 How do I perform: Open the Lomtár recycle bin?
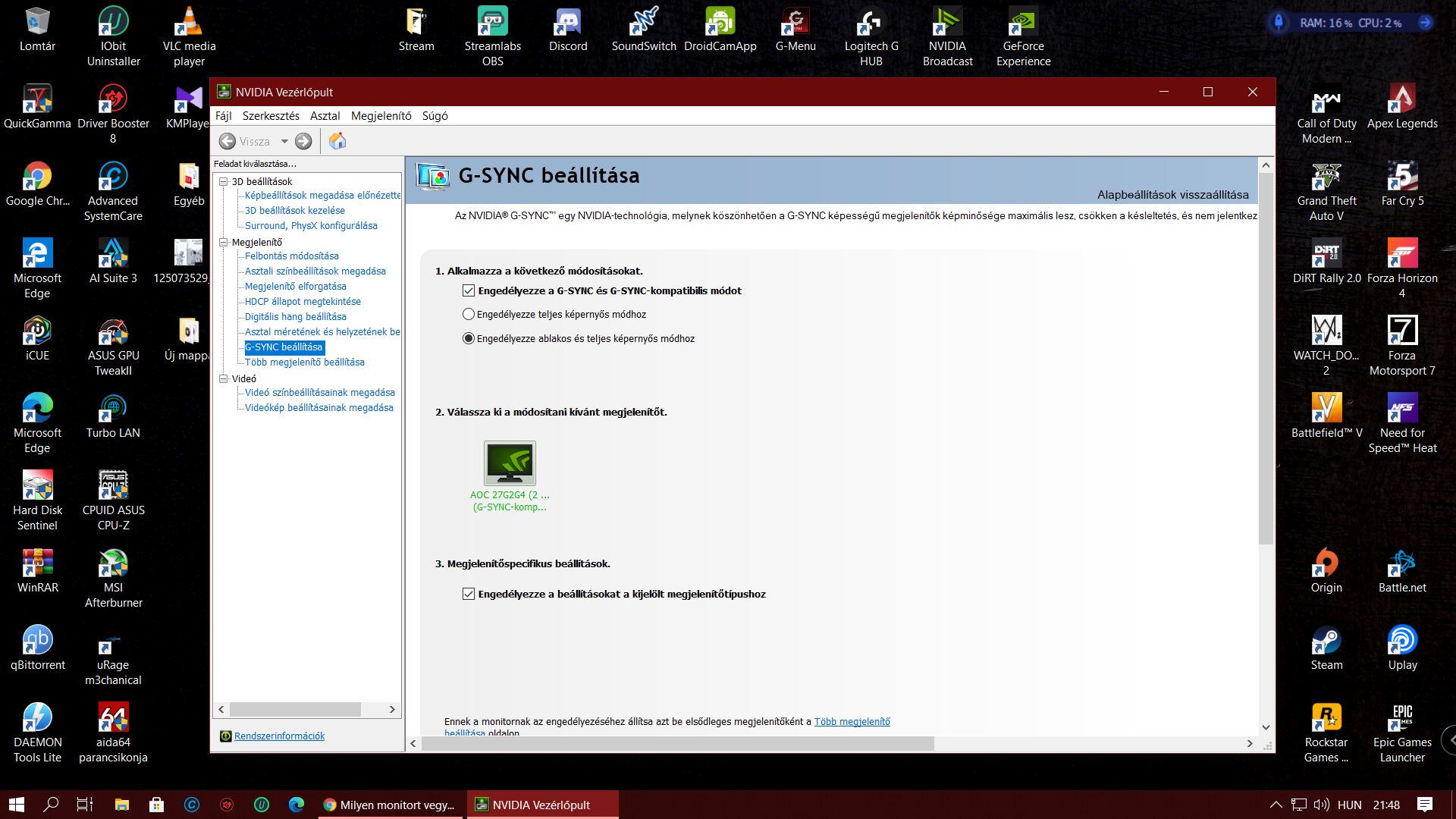[x=37, y=30]
